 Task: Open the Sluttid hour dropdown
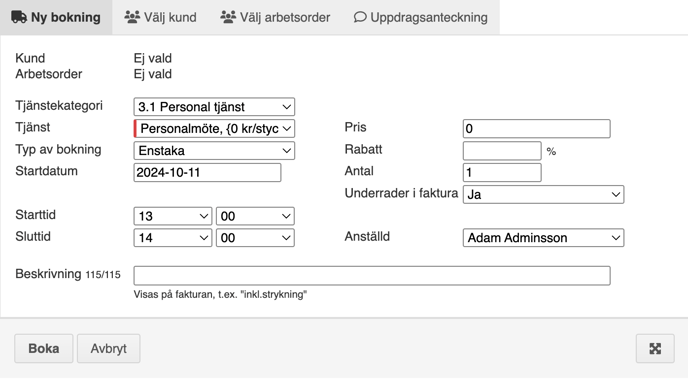[x=172, y=238]
